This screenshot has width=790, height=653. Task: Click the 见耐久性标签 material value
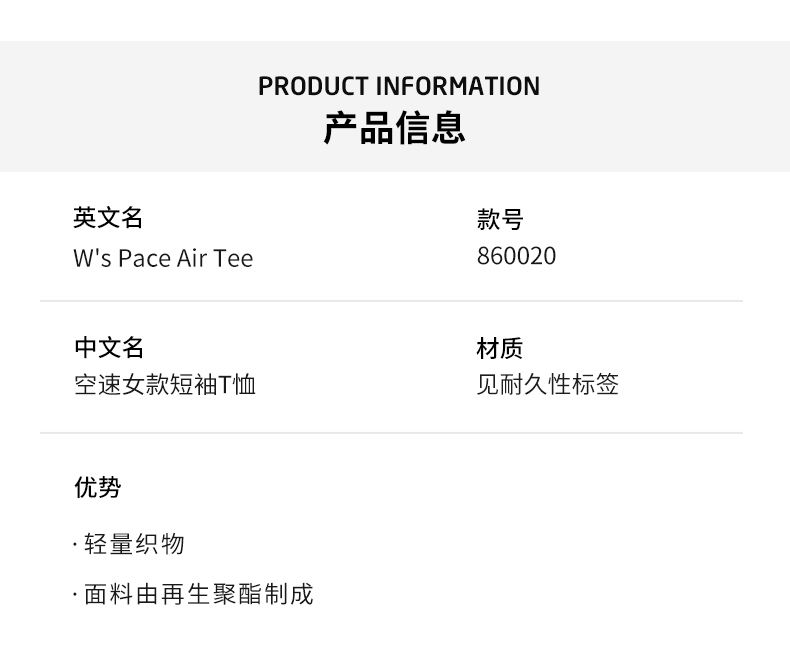[x=547, y=385]
